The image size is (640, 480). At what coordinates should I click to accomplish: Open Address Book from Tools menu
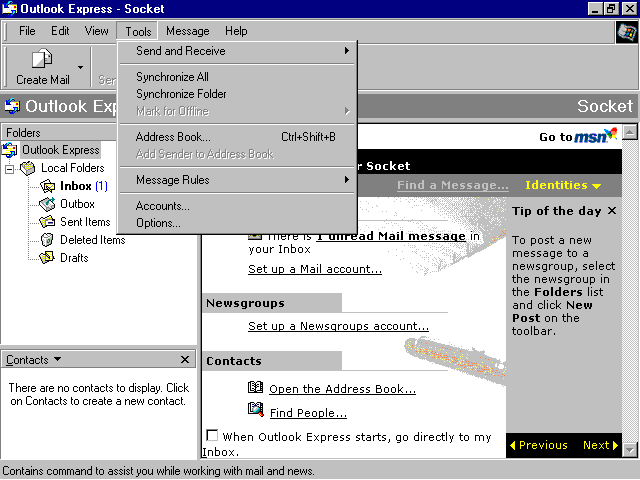[x=238, y=137]
